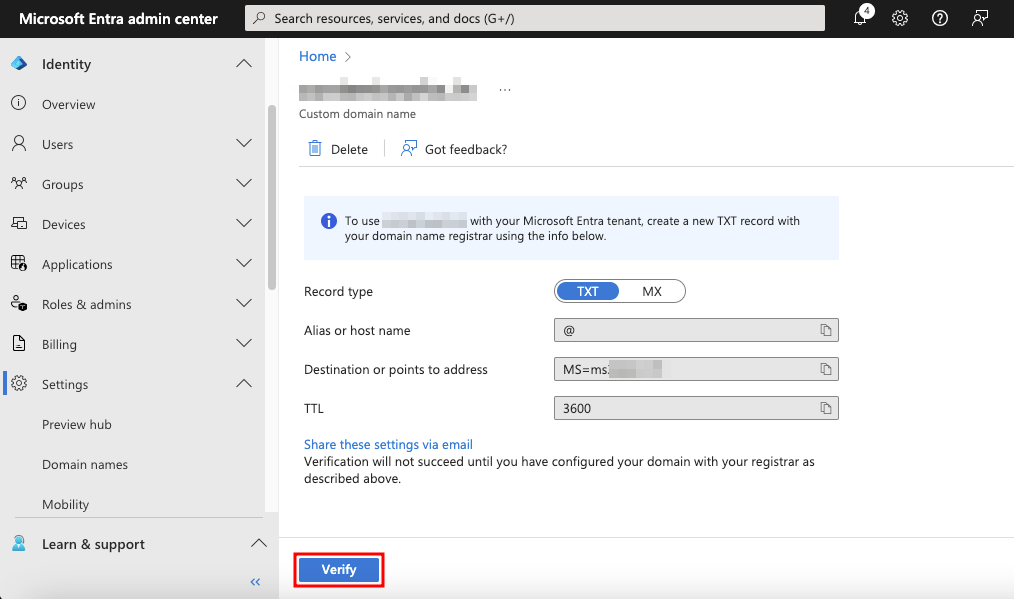Collapse the Learn & support chevron
Viewport: 1014px width, 599px height.
pyautogui.click(x=259, y=543)
